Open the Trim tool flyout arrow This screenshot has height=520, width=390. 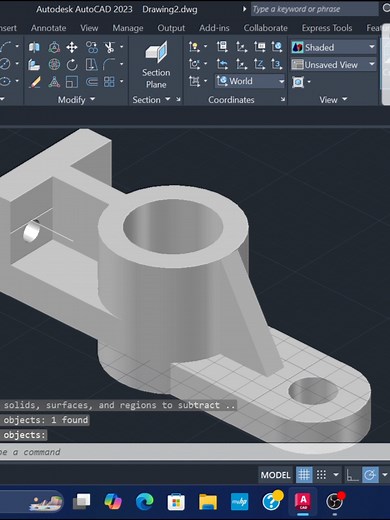[122, 47]
